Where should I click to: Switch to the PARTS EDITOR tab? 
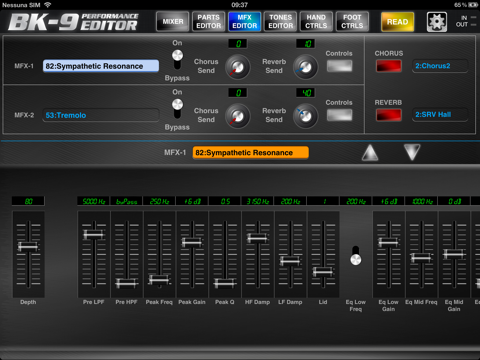pos(209,22)
